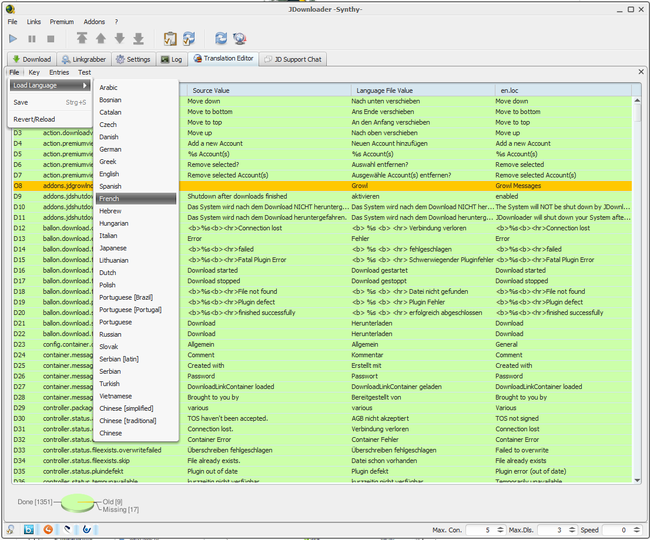This screenshot has height=540, width=650.
Task: Select Dutch from language list
Action: pyautogui.click(x=136, y=273)
